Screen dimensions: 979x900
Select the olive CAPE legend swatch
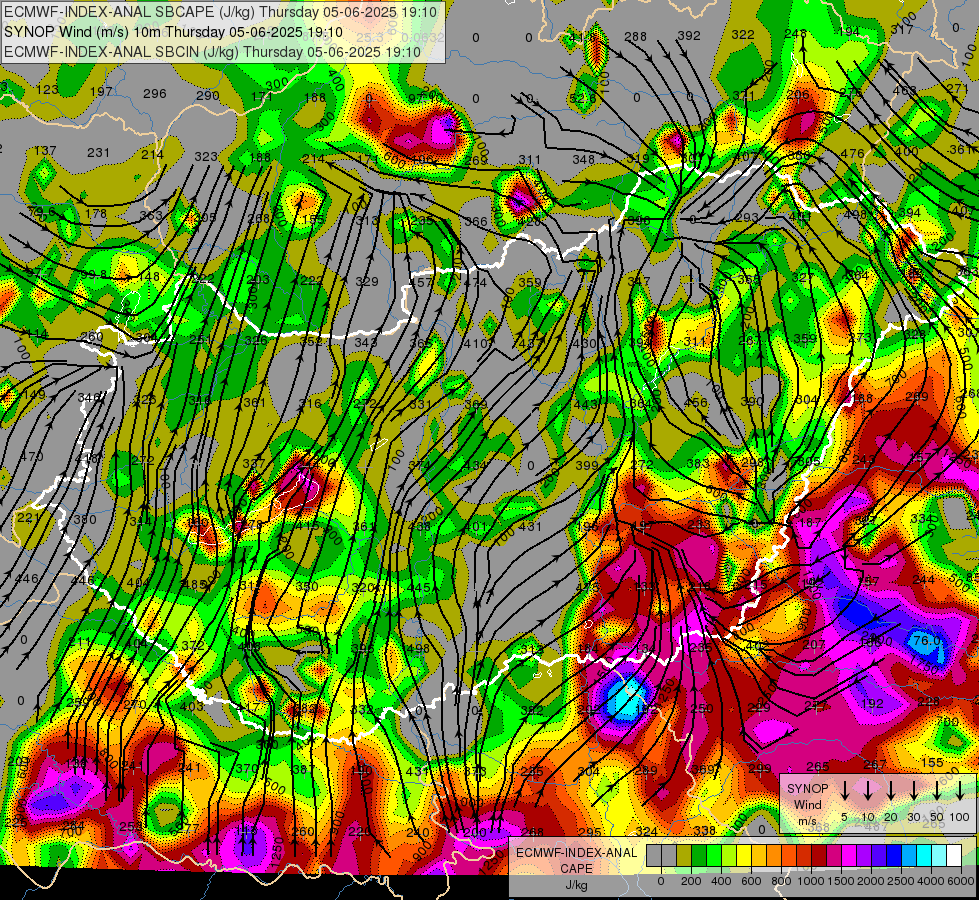point(684,856)
